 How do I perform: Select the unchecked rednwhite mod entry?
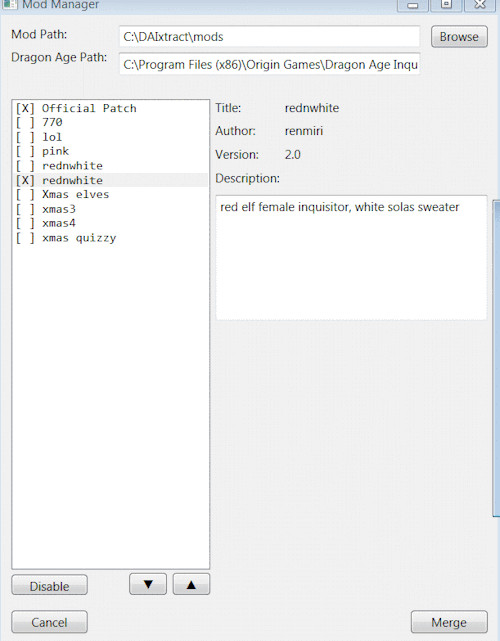pos(111,166)
